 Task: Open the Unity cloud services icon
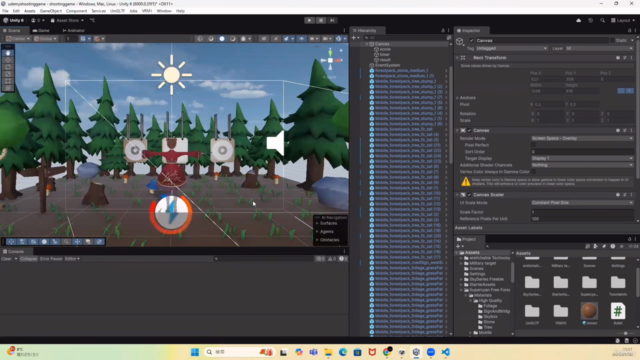[578, 20]
